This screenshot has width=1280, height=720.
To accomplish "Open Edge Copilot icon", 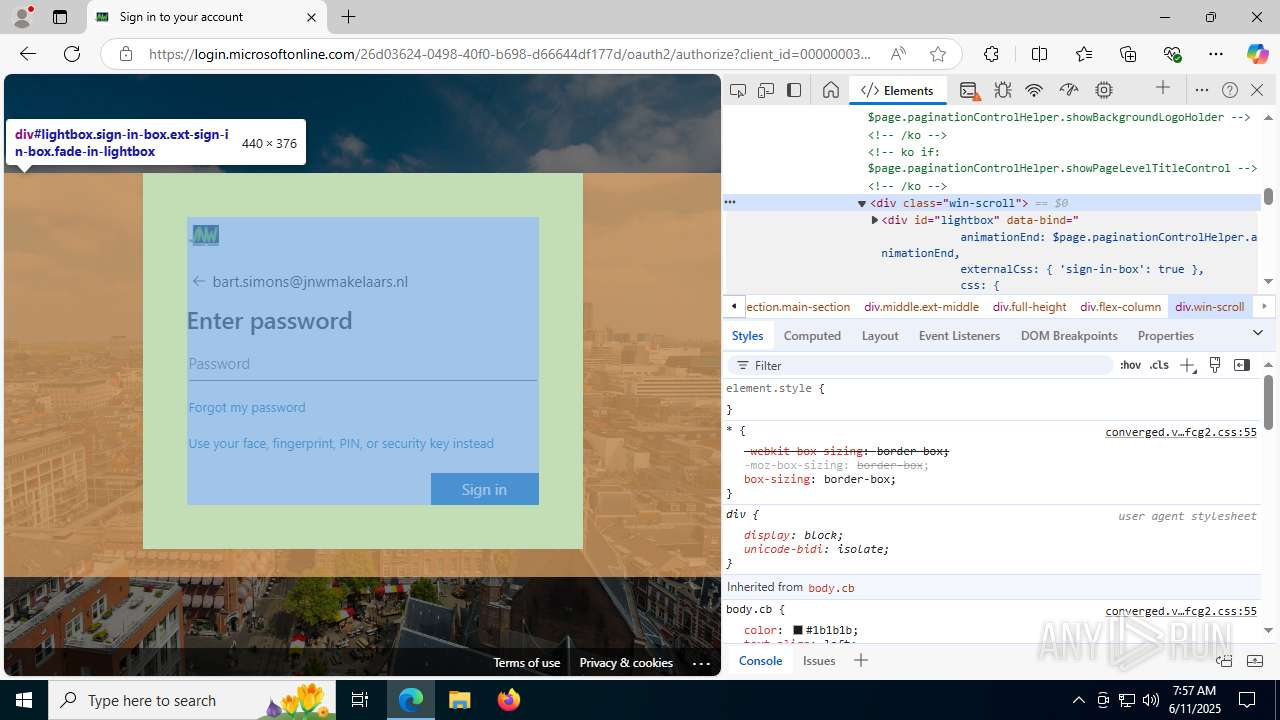I will (1257, 54).
